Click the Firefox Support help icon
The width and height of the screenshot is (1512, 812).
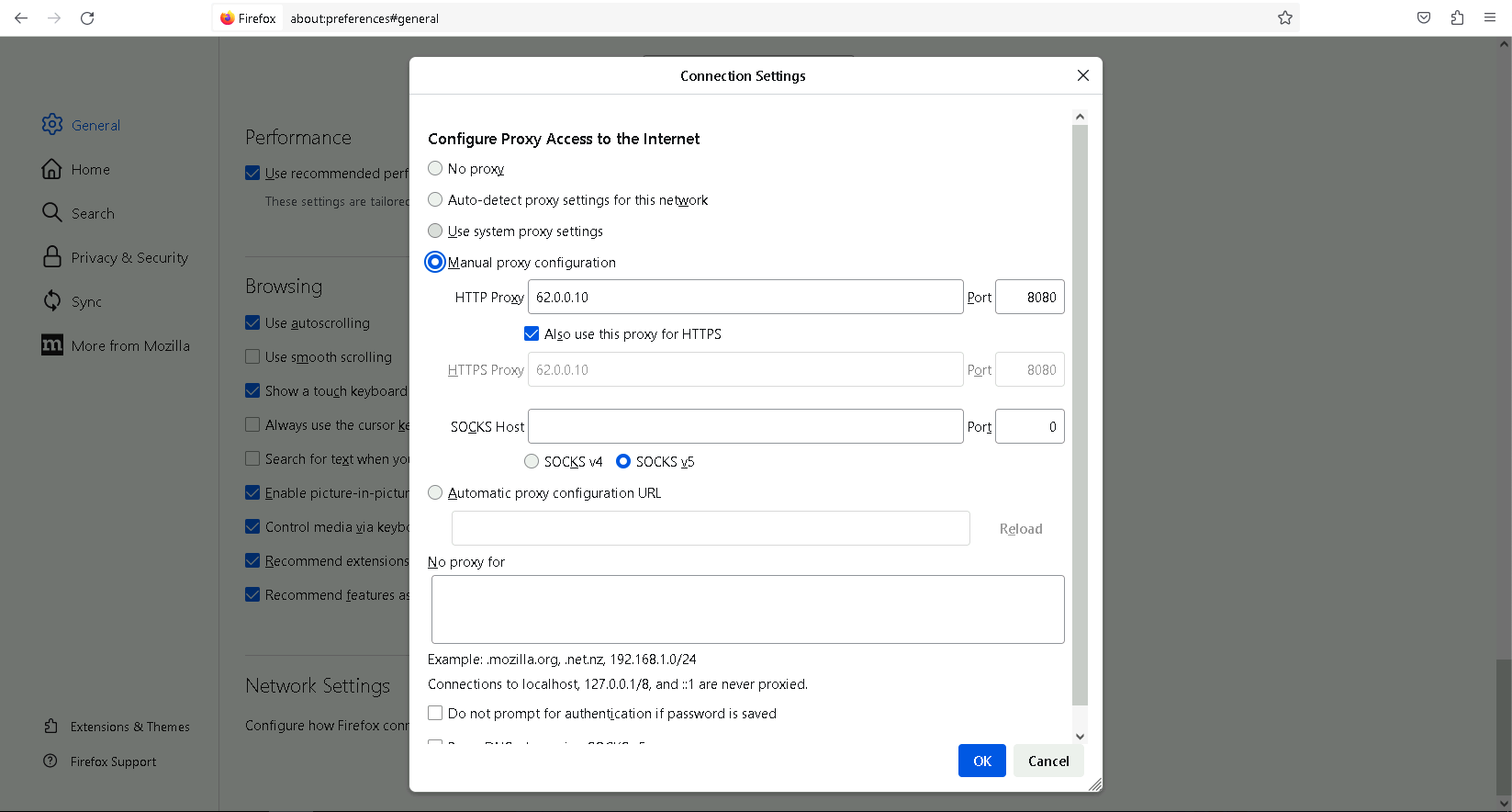pos(50,761)
